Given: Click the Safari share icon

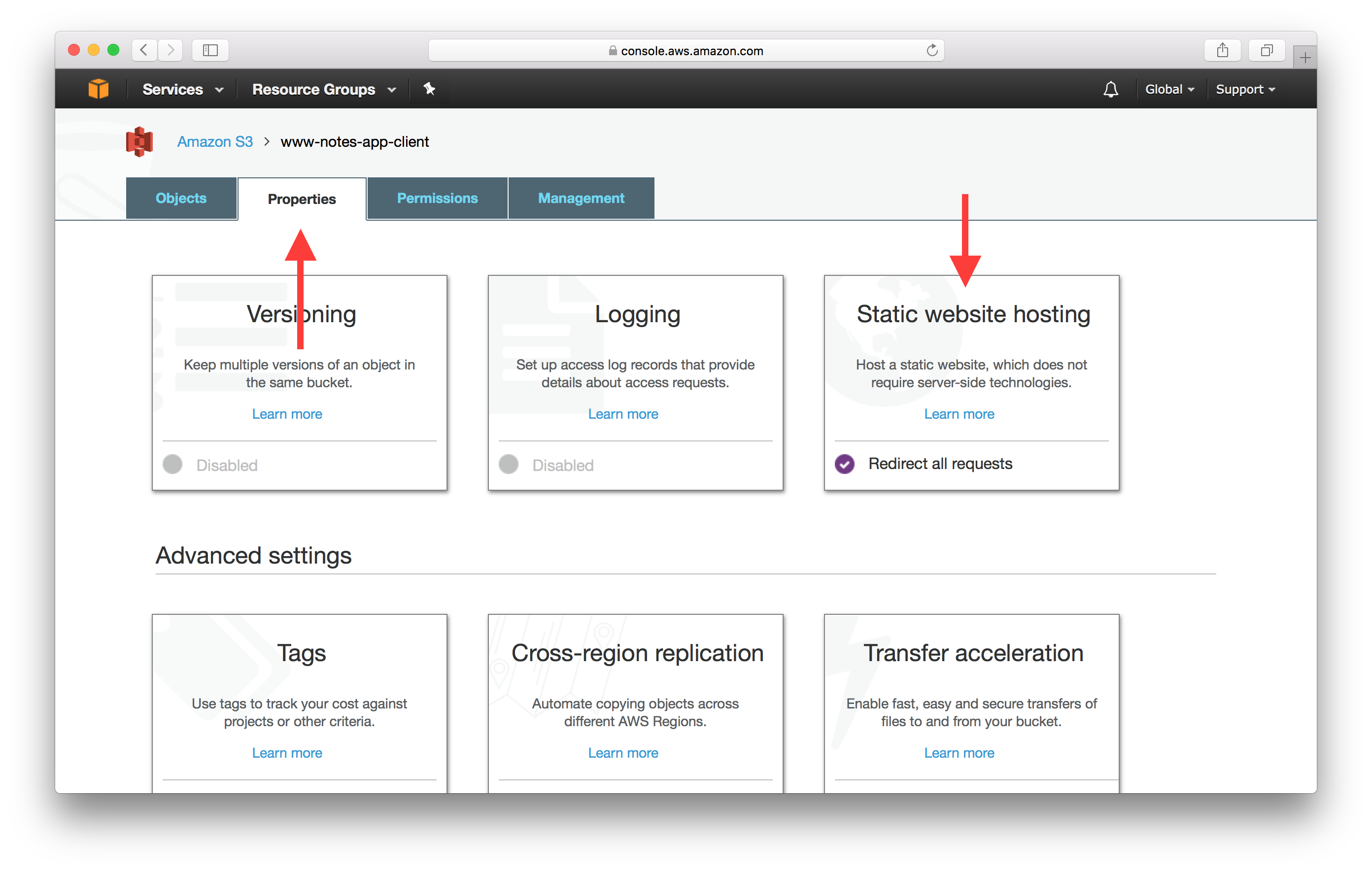Looking at the screenshot, I should tap(1222, 50).
